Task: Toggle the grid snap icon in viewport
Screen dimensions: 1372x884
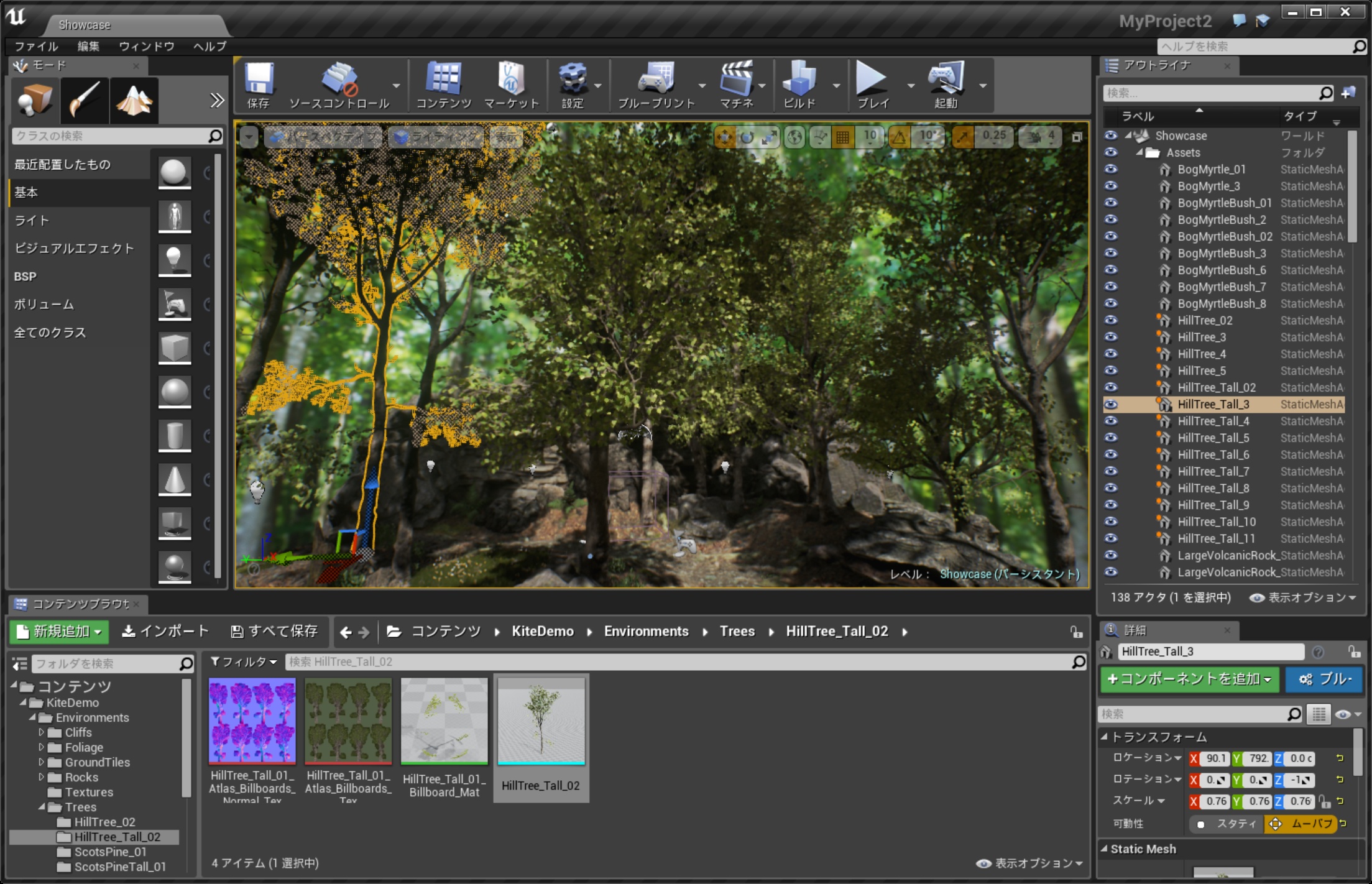Action: (x=842, y=137)
